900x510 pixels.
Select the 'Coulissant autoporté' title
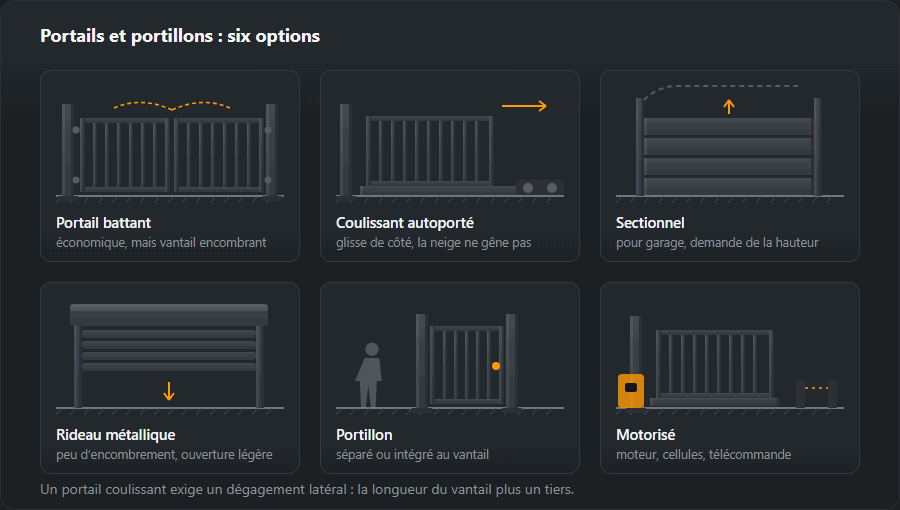point(405,223)
